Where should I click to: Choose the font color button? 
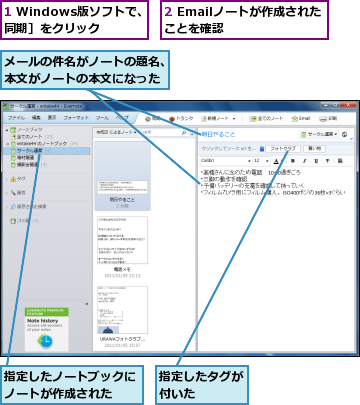tap(276, 161)
